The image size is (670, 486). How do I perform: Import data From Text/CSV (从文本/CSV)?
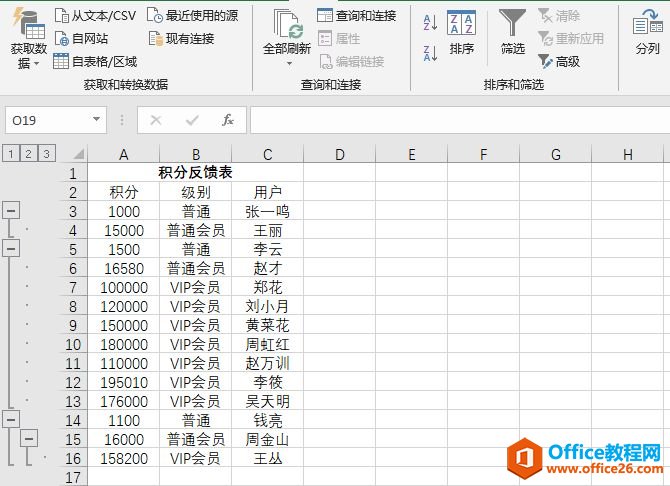95,16
